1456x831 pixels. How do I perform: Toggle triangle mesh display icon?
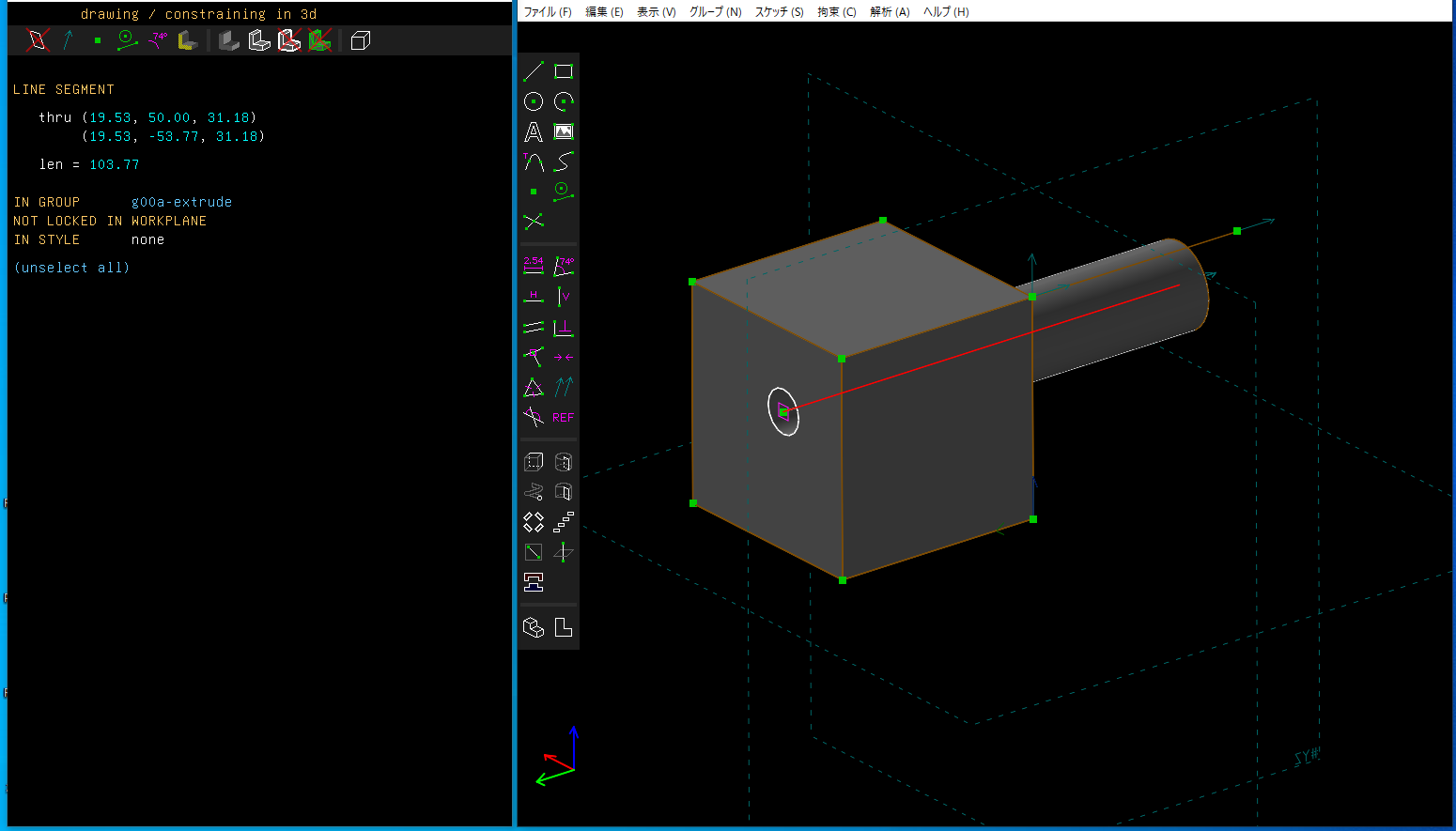coord(319,40)
